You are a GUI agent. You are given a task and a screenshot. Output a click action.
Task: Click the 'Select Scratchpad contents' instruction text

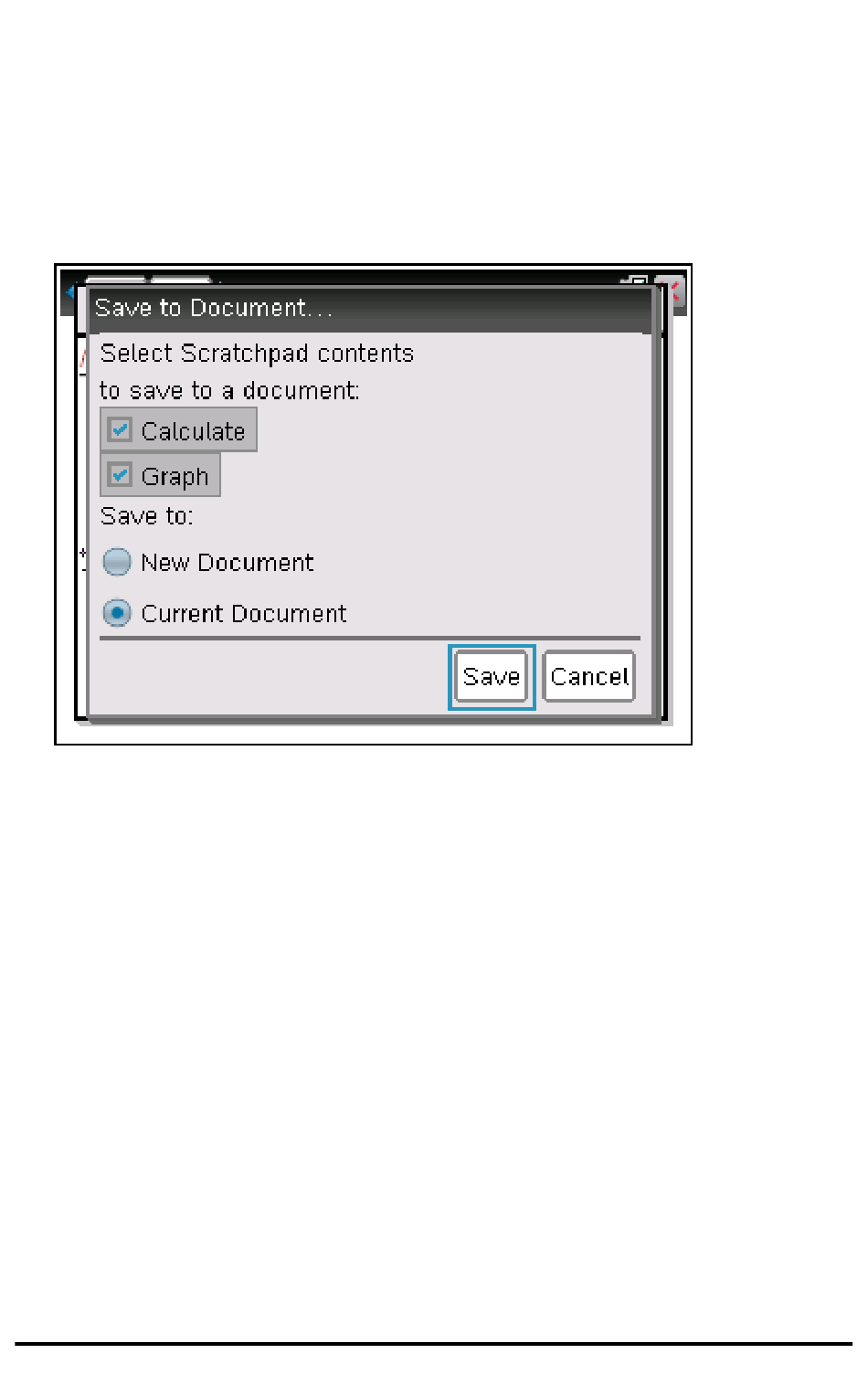pyautogui.click(x=257, y=354)
